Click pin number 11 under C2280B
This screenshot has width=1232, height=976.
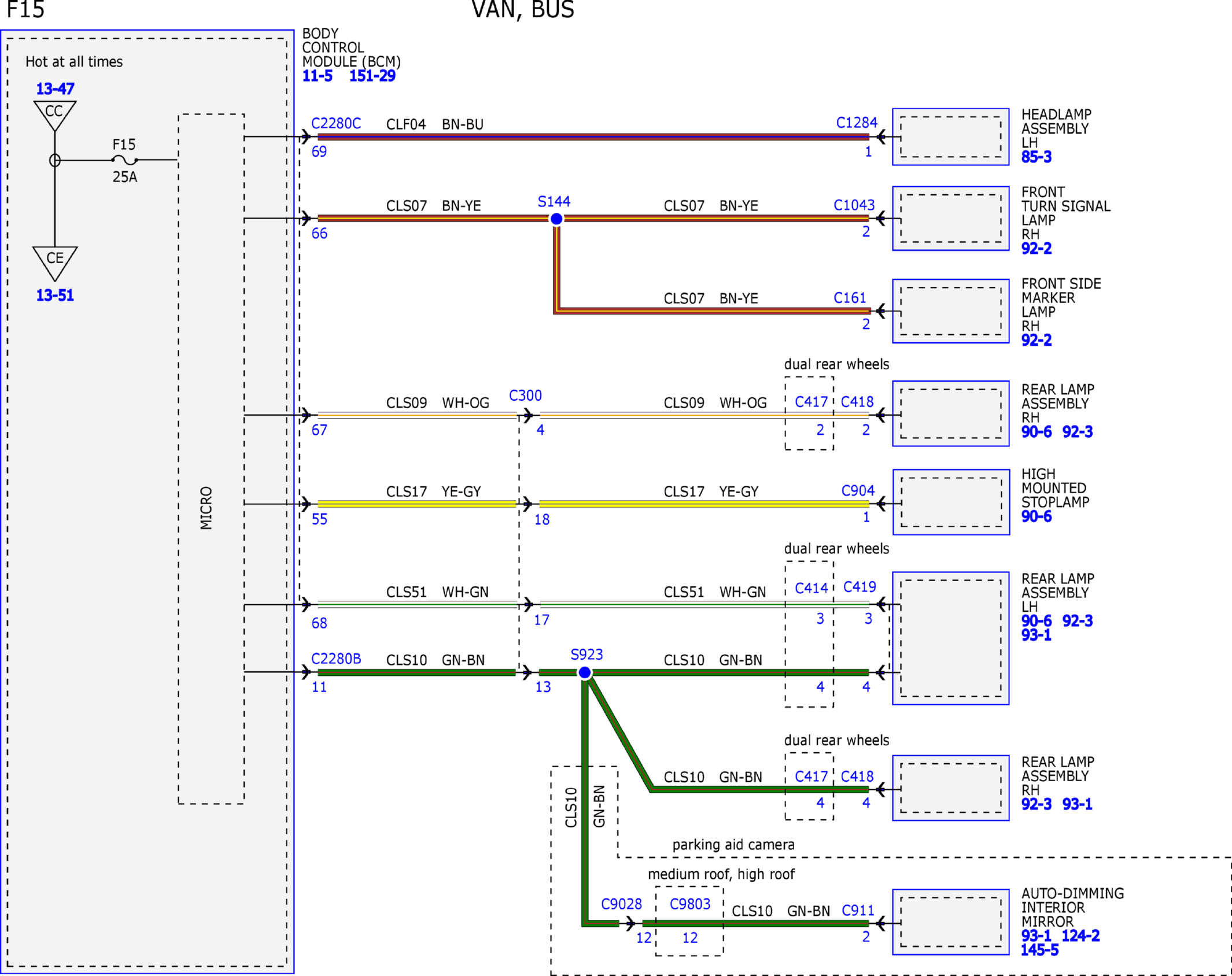coord(319,687)
